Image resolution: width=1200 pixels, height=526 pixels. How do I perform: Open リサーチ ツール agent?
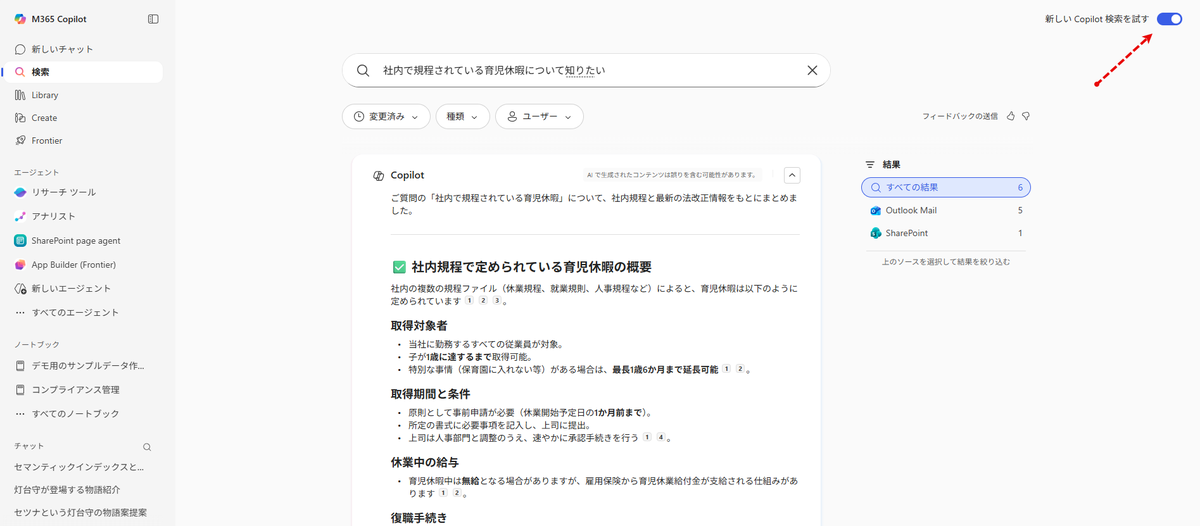(x=64, y=192)
